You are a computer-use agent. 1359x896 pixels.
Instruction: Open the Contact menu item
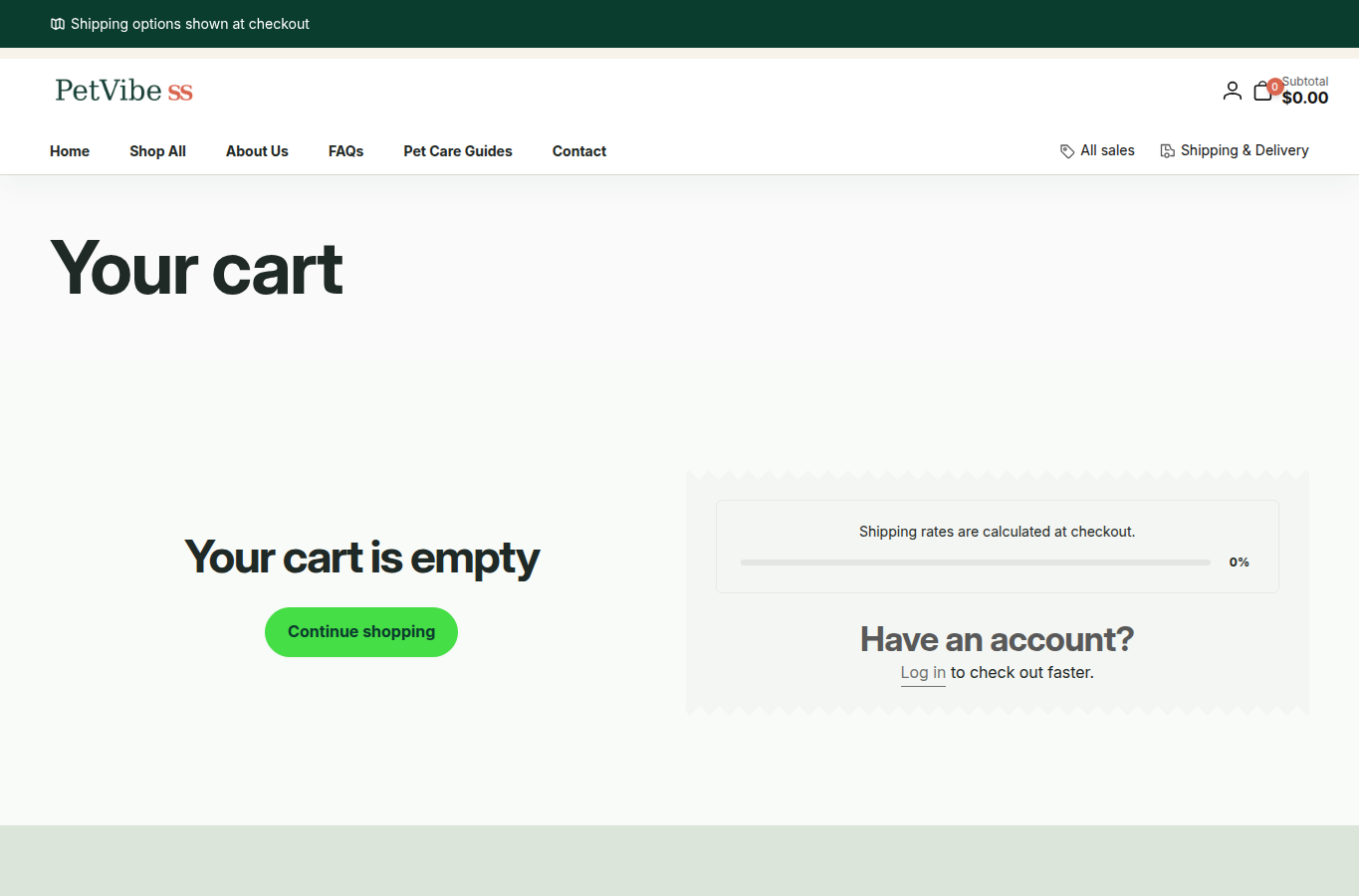pos(579,151)
